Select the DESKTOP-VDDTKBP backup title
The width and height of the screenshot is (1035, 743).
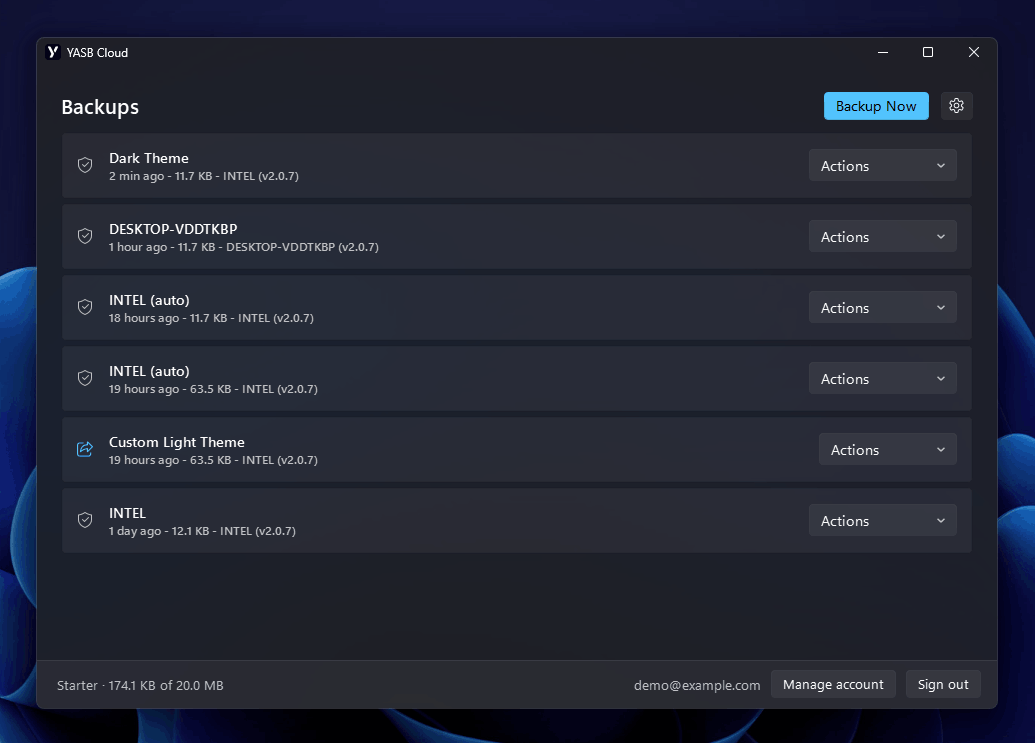[173, 229]
